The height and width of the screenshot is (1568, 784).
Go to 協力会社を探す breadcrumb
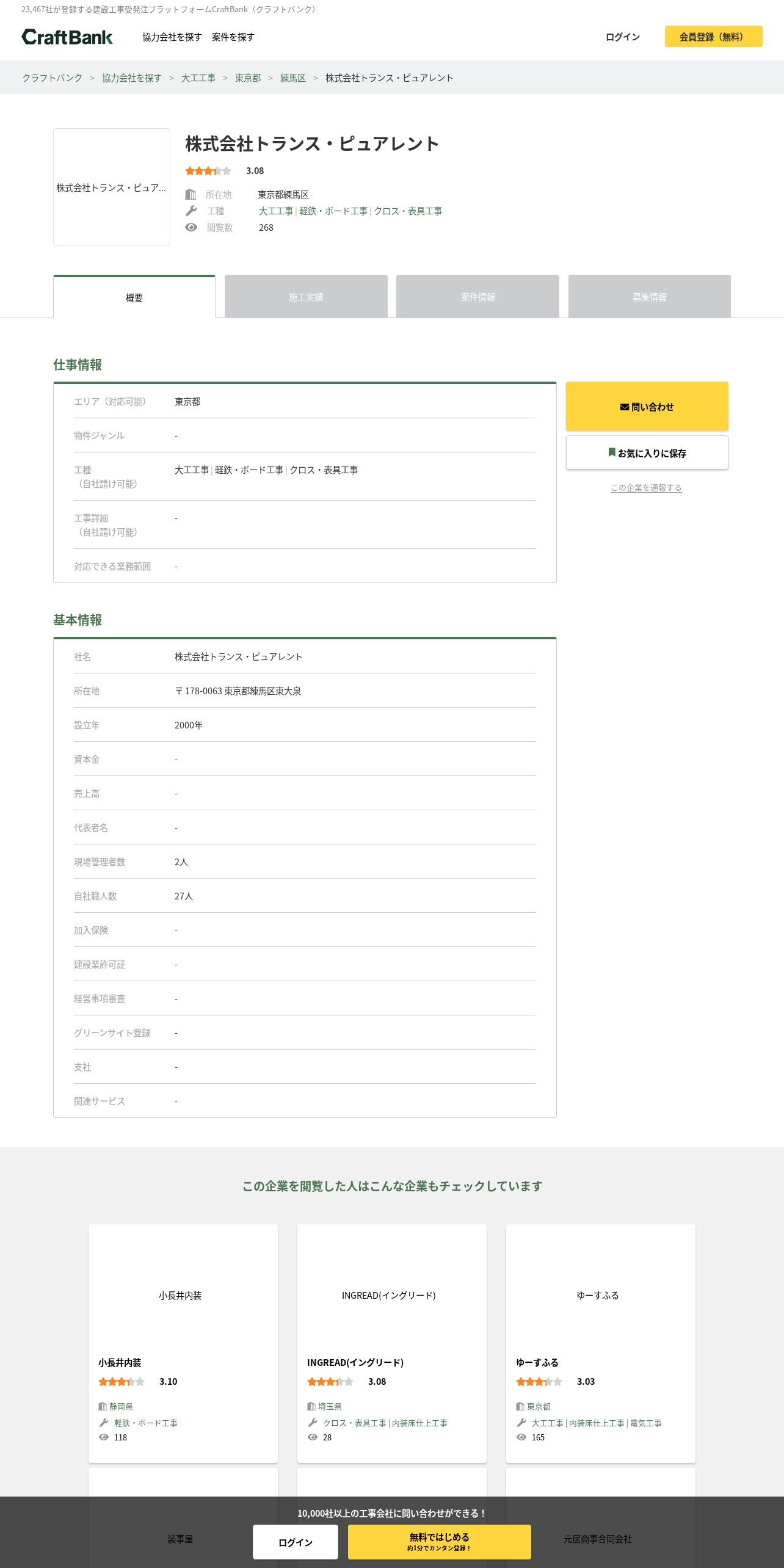point(132,78)
